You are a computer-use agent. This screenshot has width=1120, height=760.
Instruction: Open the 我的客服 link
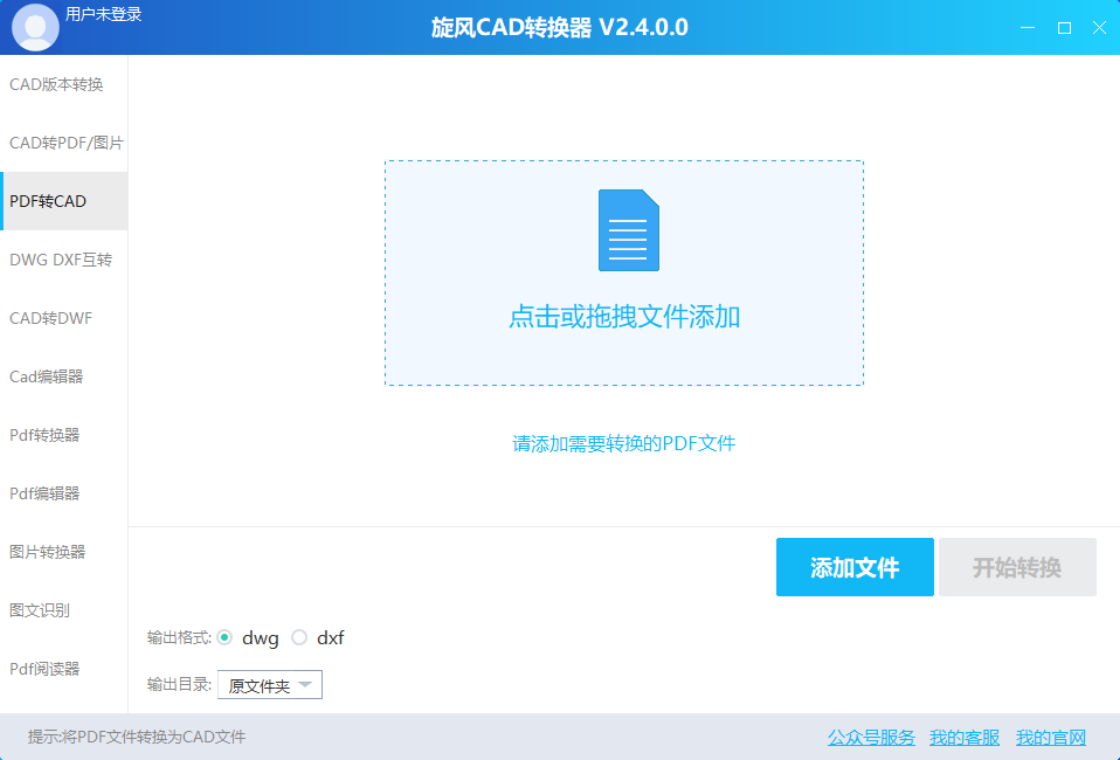click(964, 737)
